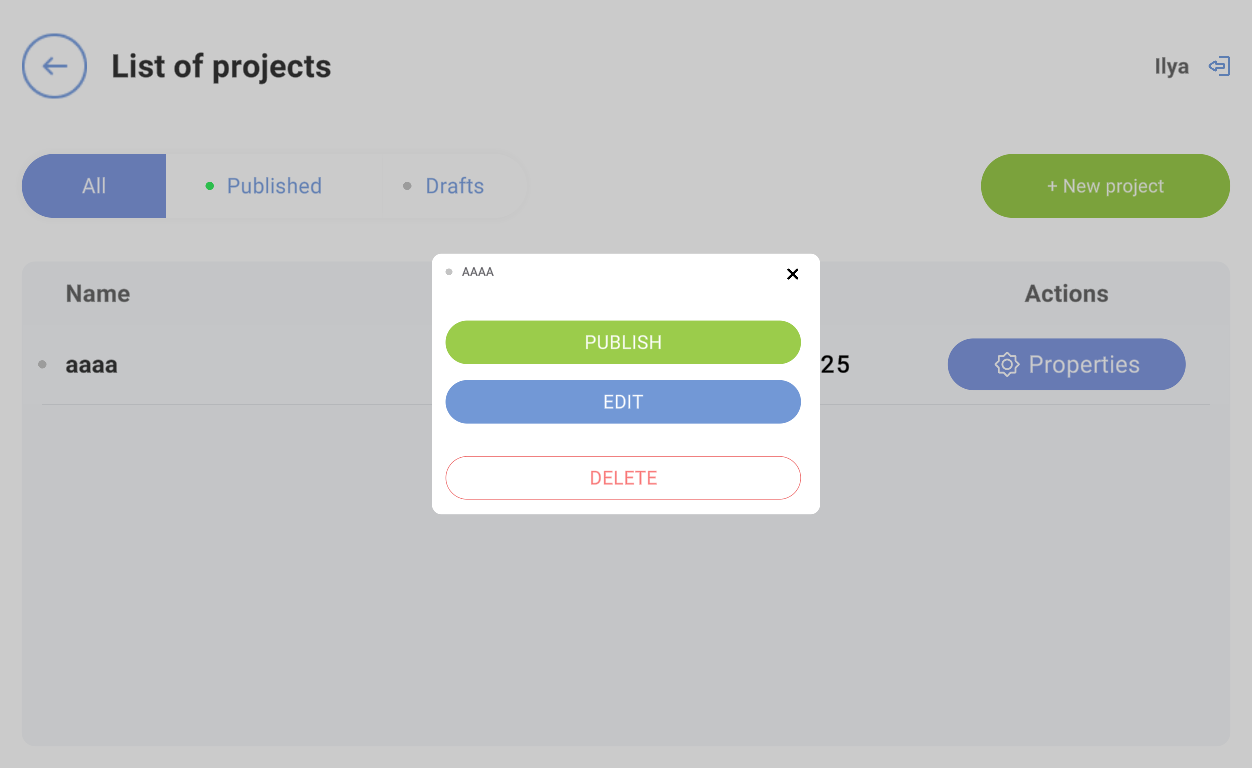Click the gray status dot beside aaaa row
The height and width of the screenshot is (768, 1252).
[42, 364]
